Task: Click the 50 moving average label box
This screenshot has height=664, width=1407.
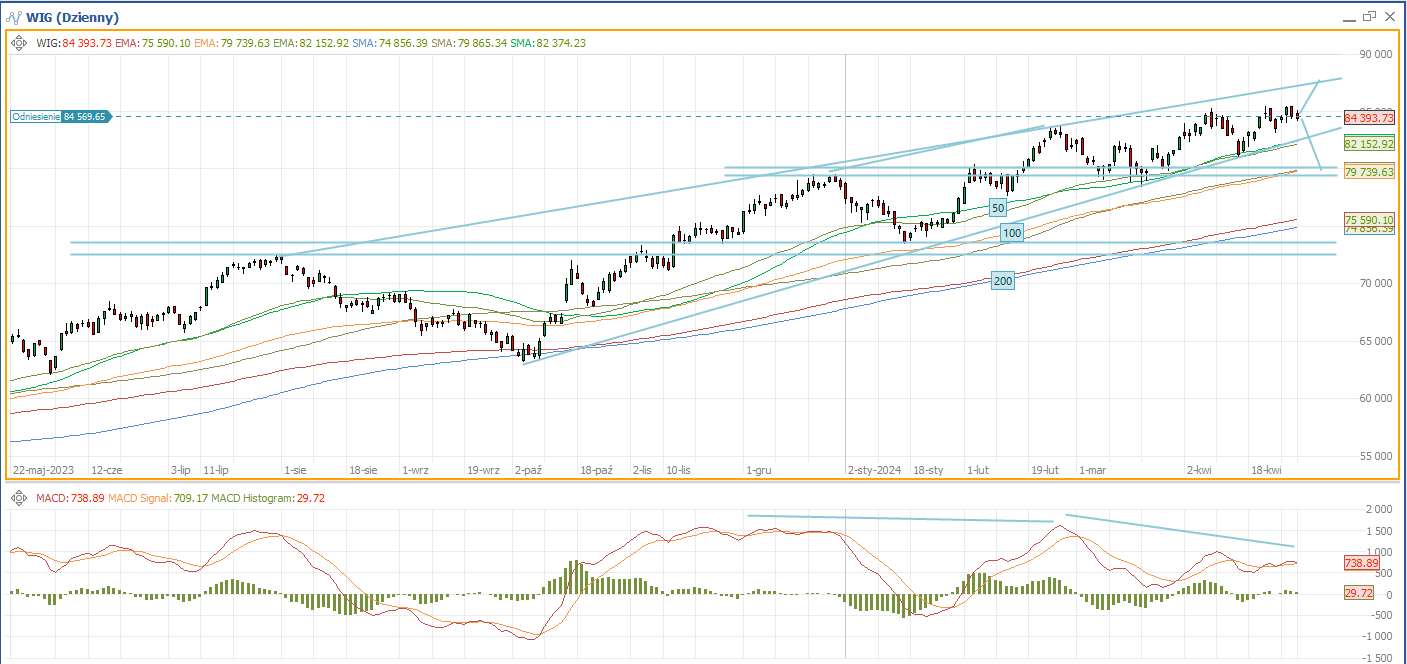Action: [x=997, y=207]
